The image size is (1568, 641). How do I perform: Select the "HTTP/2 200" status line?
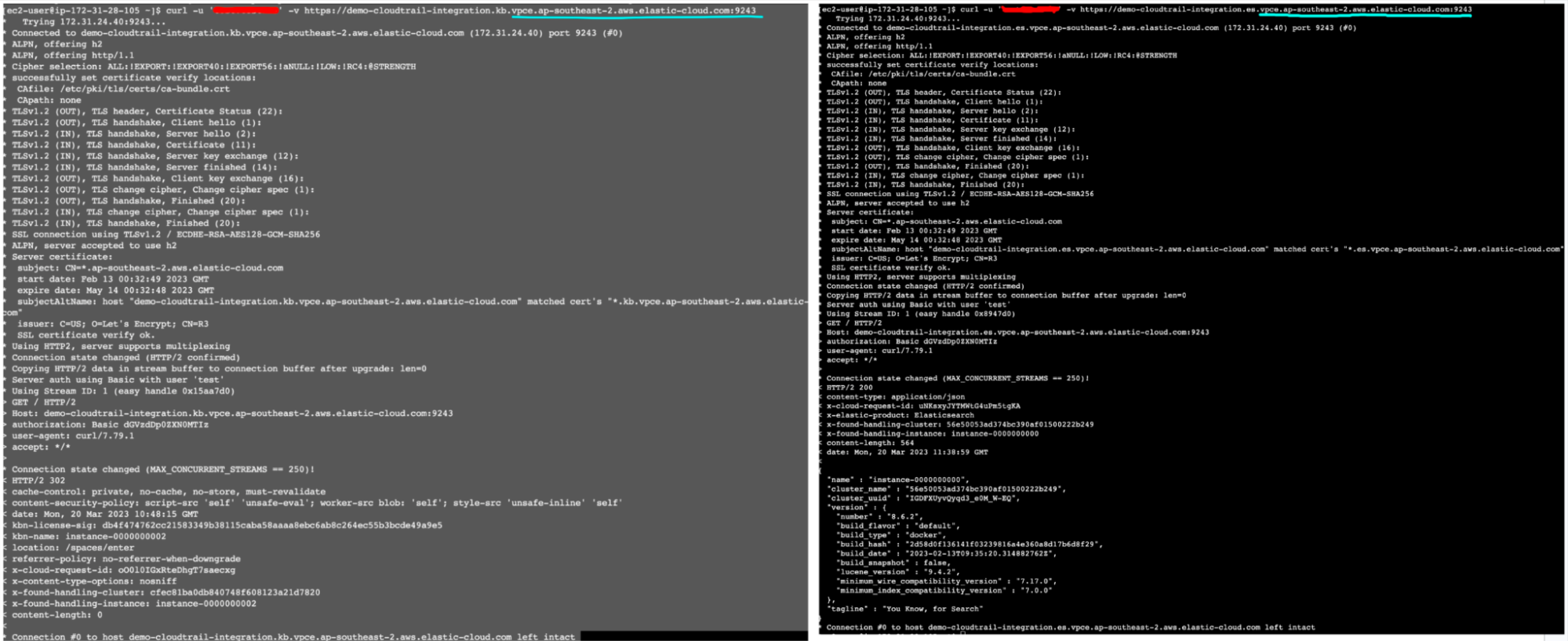849,388
